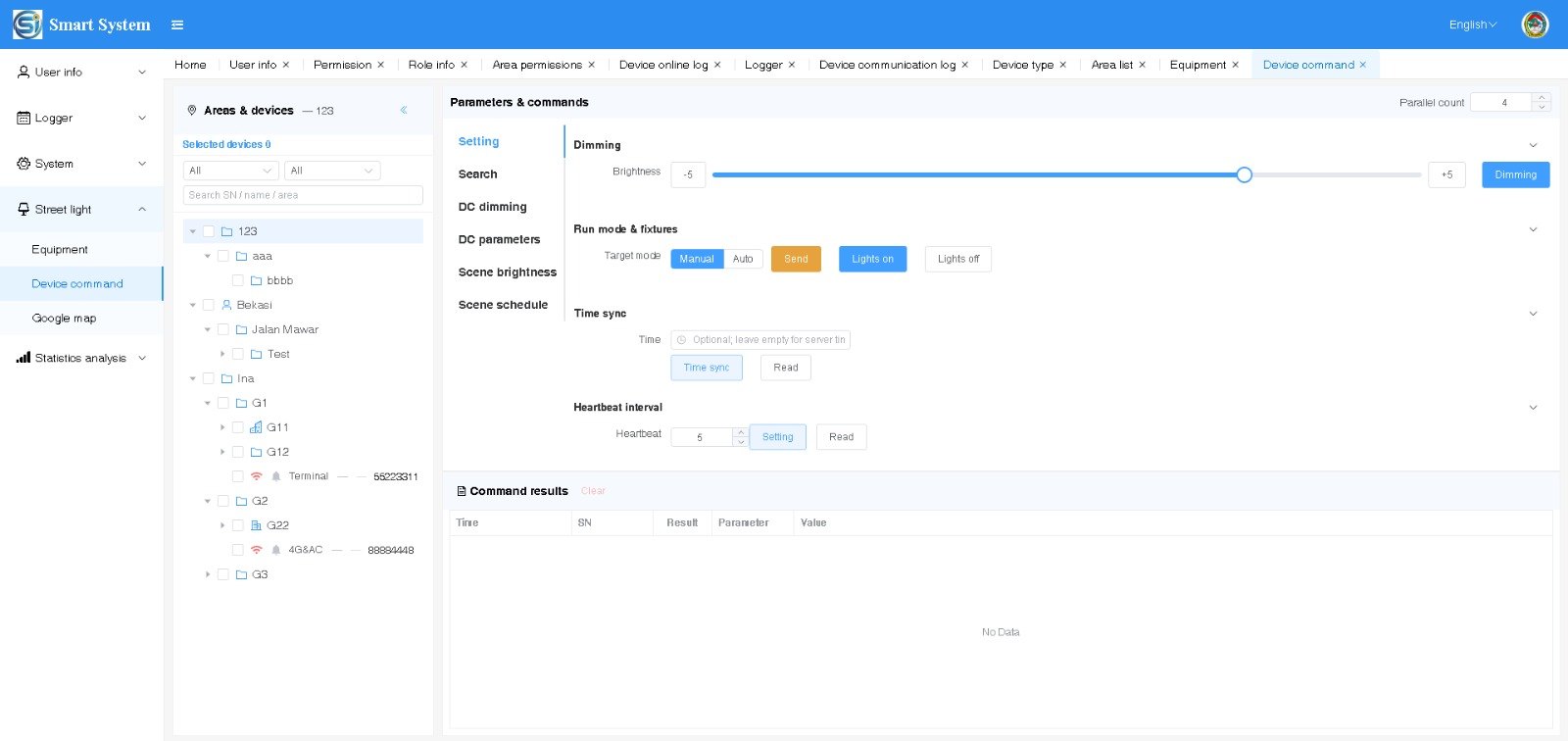Check the G11 checkbox
1568x741 pixels.
238,427
